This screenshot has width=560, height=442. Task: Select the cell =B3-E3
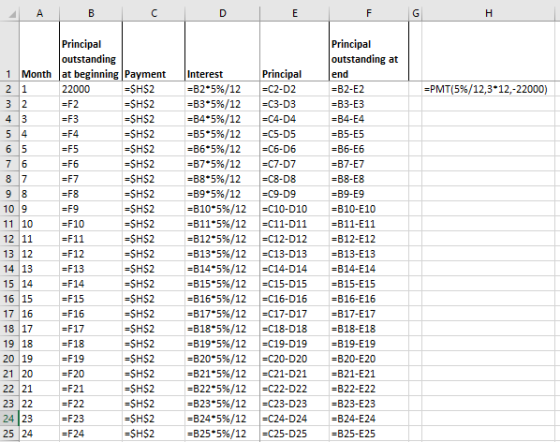click(x=369, y=104)
